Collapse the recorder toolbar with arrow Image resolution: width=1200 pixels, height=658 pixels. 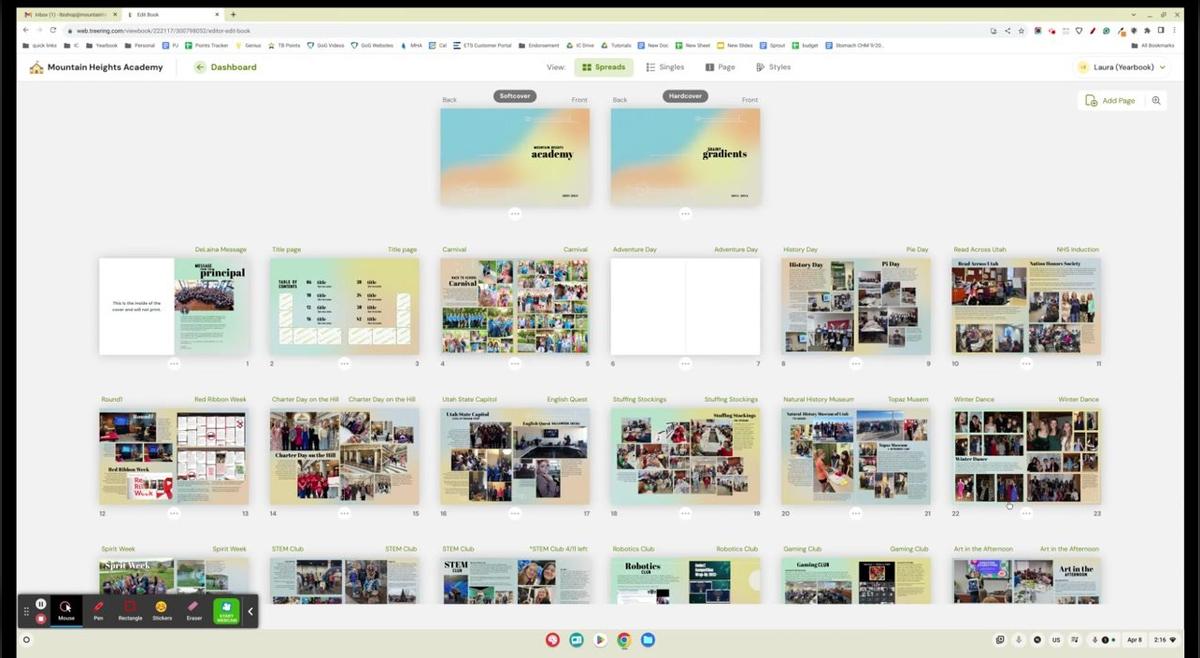pyautogui.click(x=251, y=611)
